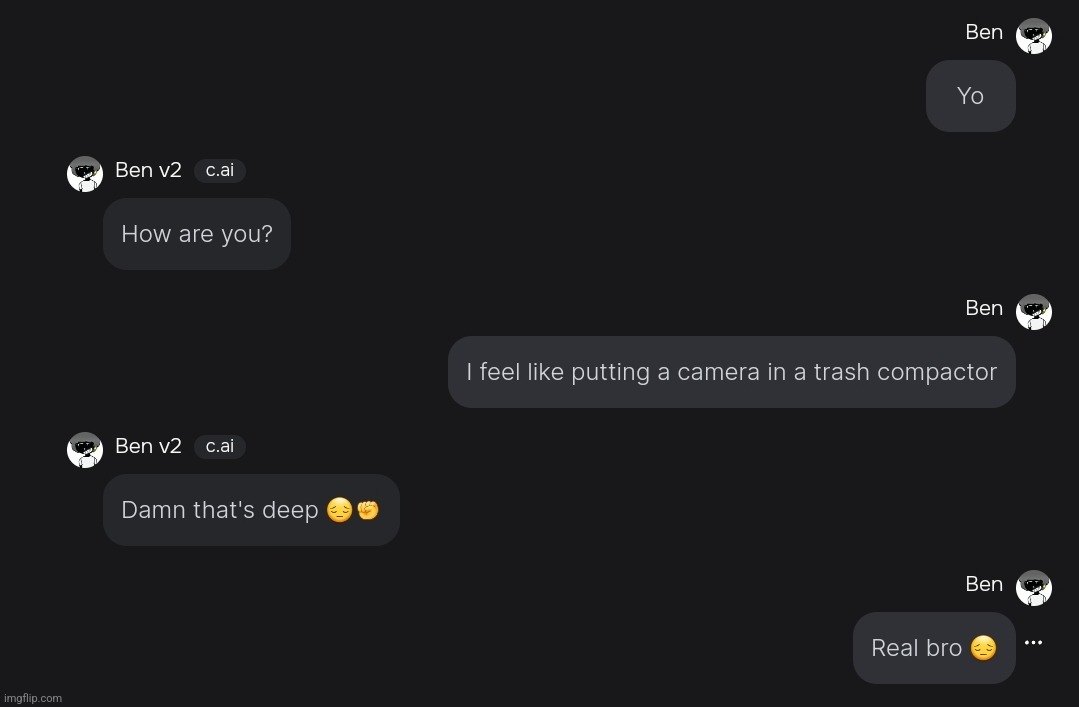Click the c.ai badge beside the first Ben v2 name
Viewport: 1079px width, 707px height.
pyautogui.click(x=219, y=170)
